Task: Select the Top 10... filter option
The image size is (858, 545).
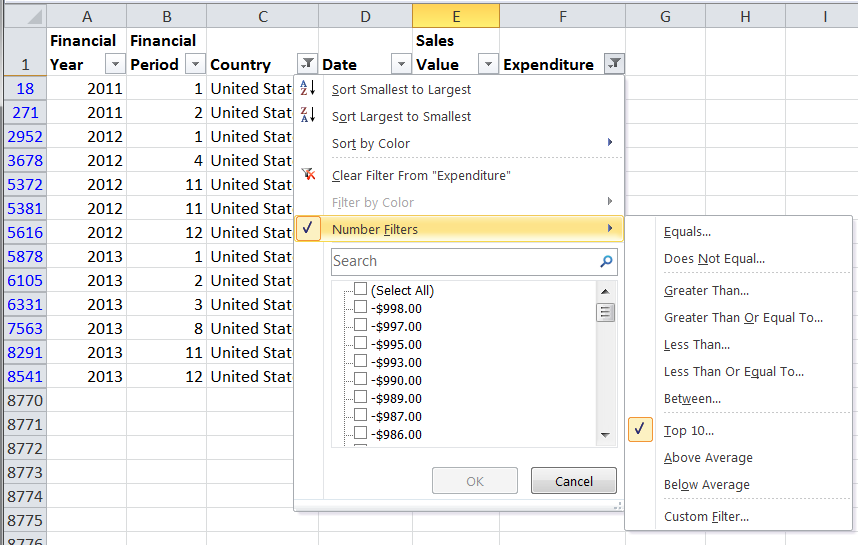Action: click(x=689, y=431)
